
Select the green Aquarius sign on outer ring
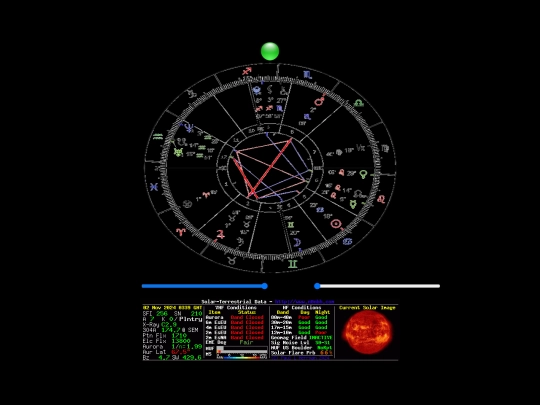pos(158,137)
